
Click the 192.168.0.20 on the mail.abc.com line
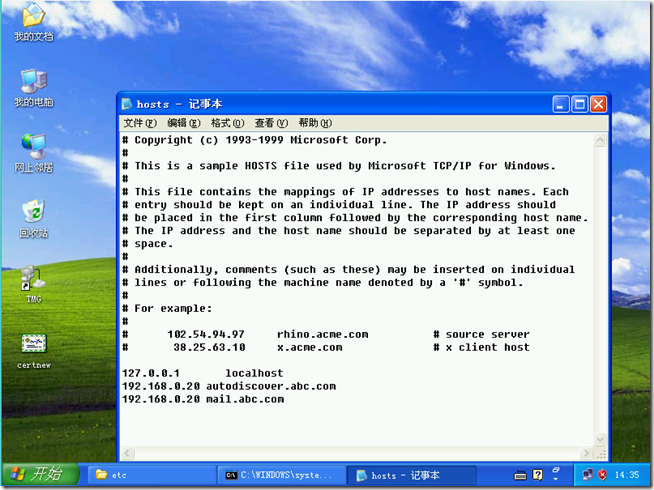pyautogui.click(x=161, y=400)
